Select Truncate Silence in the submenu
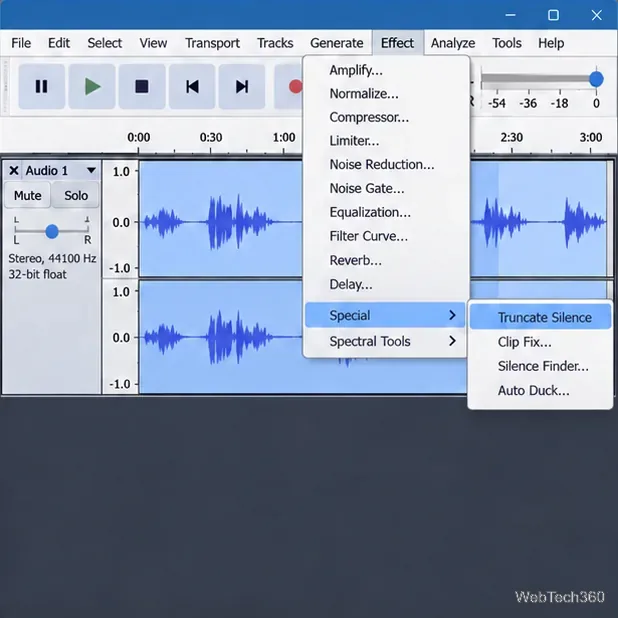 (540, 317)
